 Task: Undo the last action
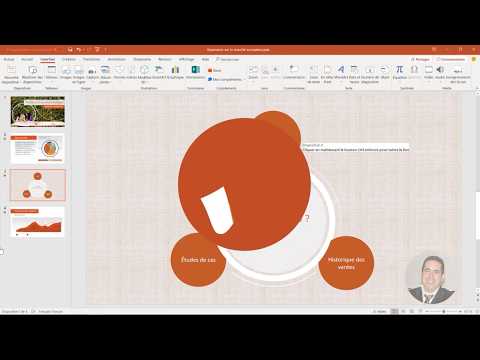(79, 50)
